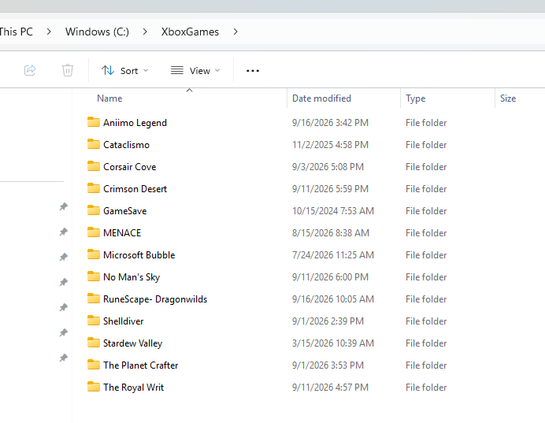Select the MENACE folder icon
This screenshot has height=423, width=545.
click(93, 232)
